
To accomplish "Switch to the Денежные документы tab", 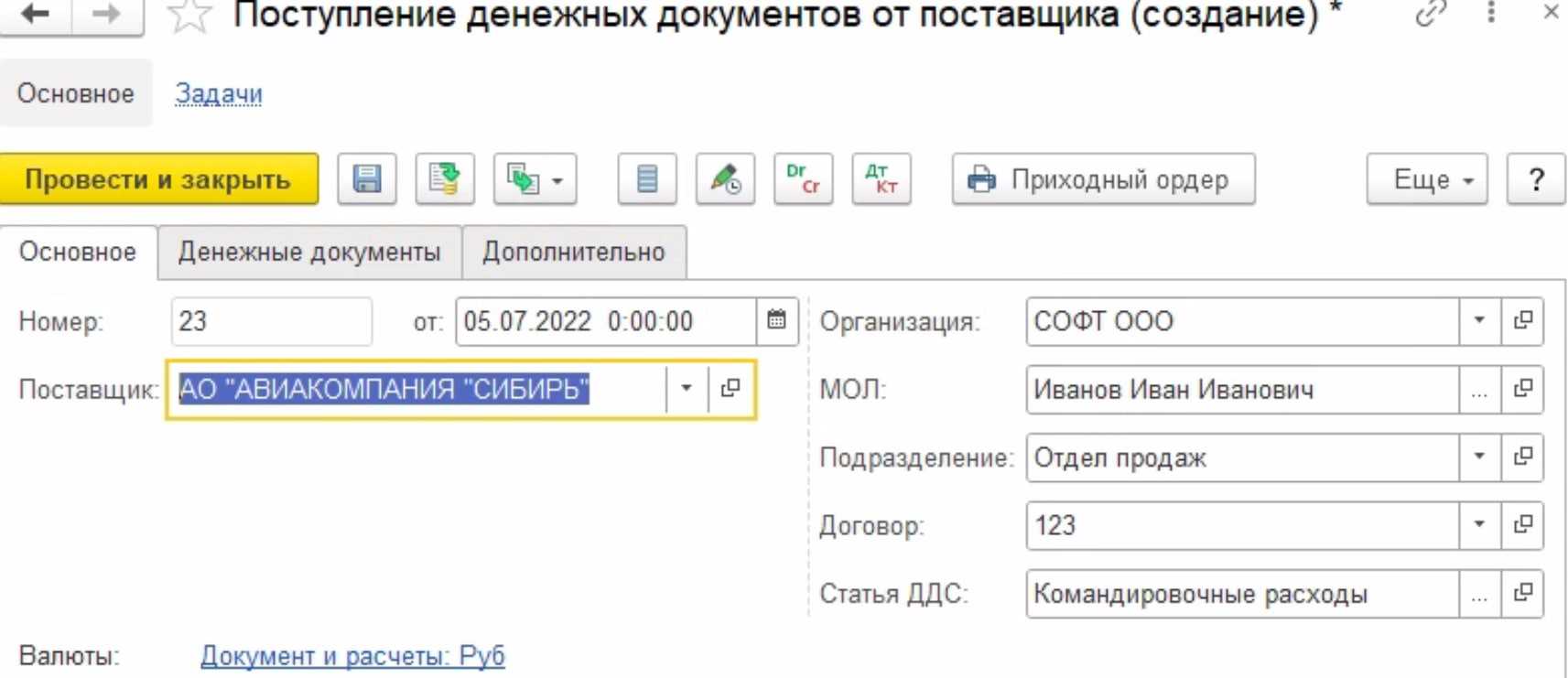I will click(309, 252).
